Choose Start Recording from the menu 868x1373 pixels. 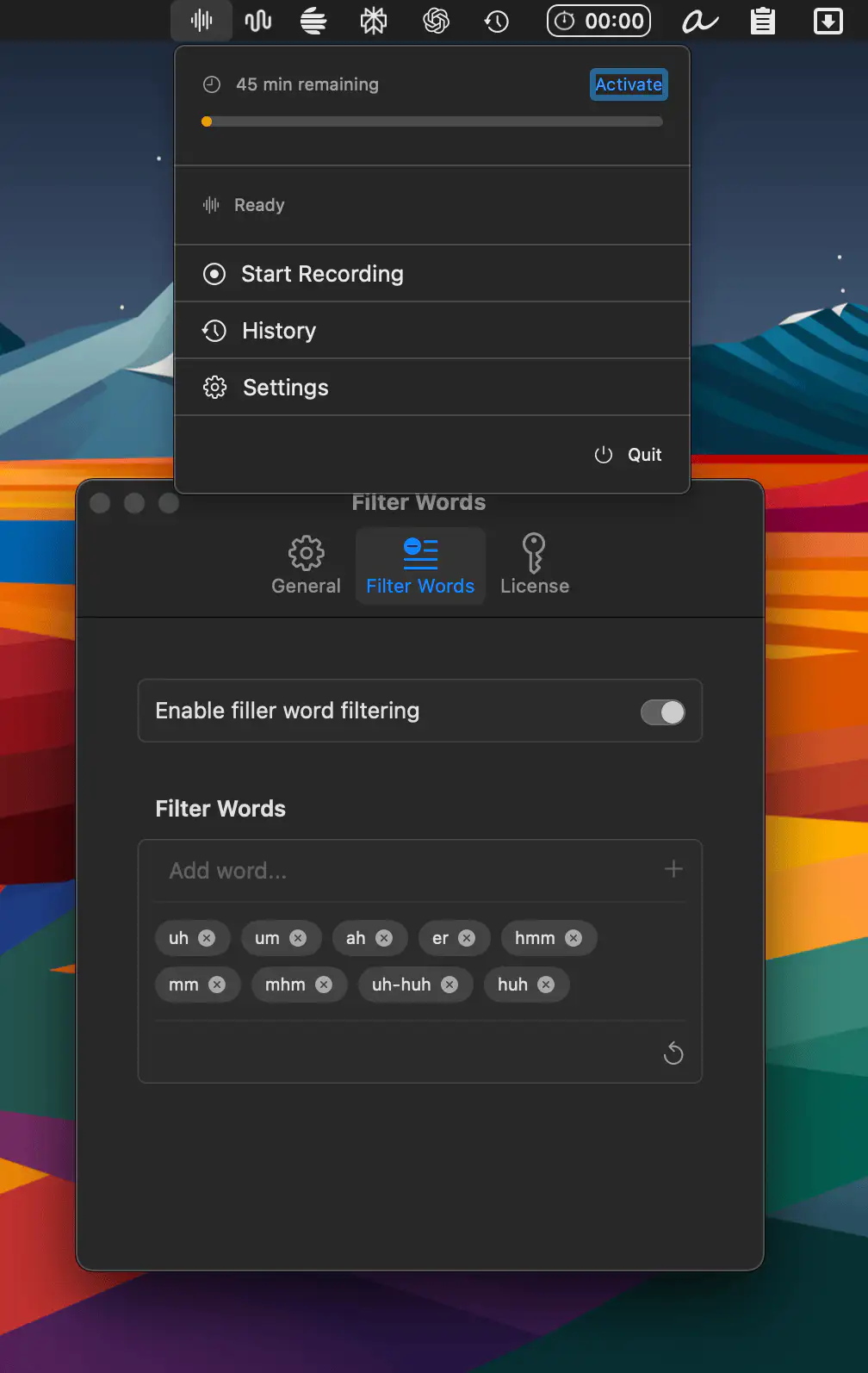(x=322, y=274)
